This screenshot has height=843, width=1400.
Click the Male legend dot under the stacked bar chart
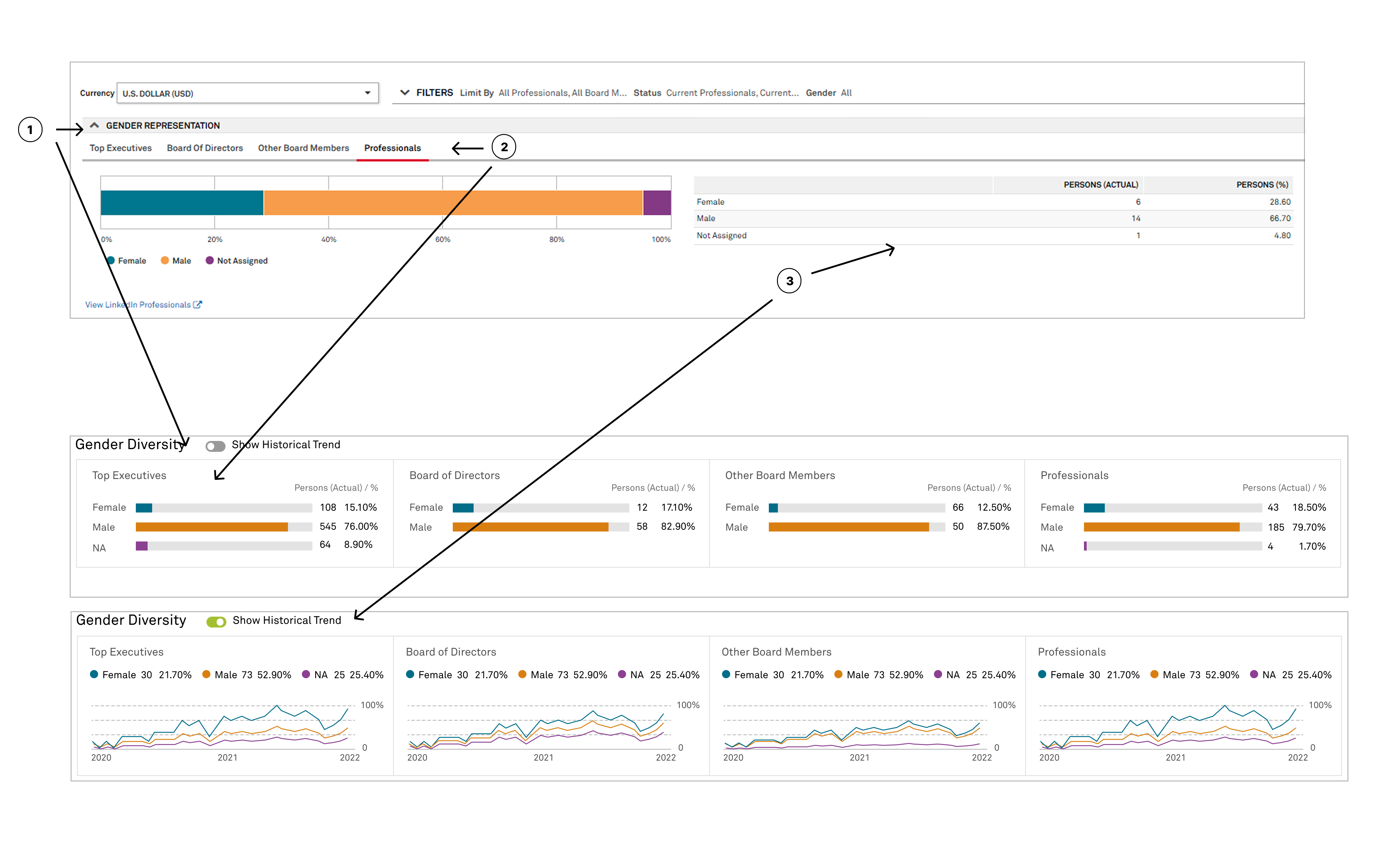pos(165,260)
